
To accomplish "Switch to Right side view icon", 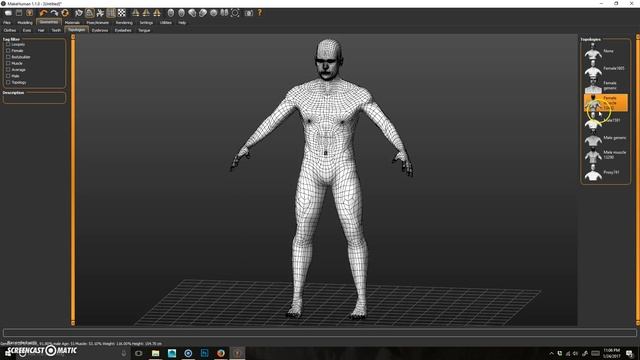I will (x=192, y=13).
